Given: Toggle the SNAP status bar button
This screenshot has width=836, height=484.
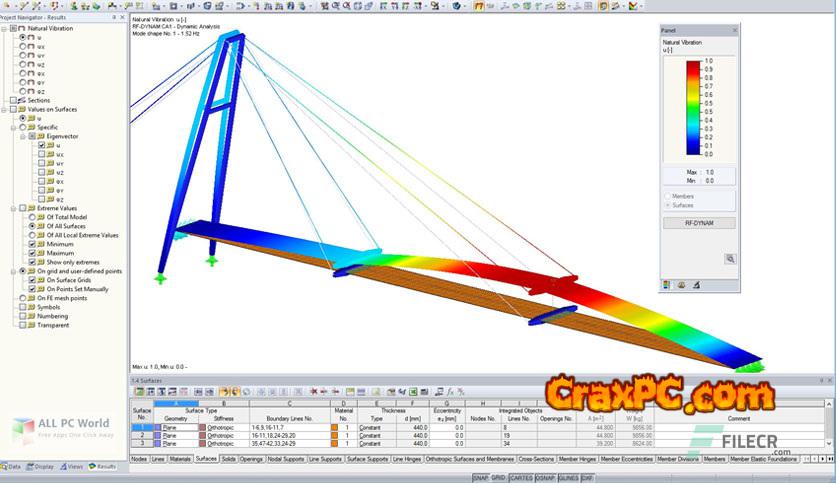Looking at the screenshot, I should click(482, 478).
